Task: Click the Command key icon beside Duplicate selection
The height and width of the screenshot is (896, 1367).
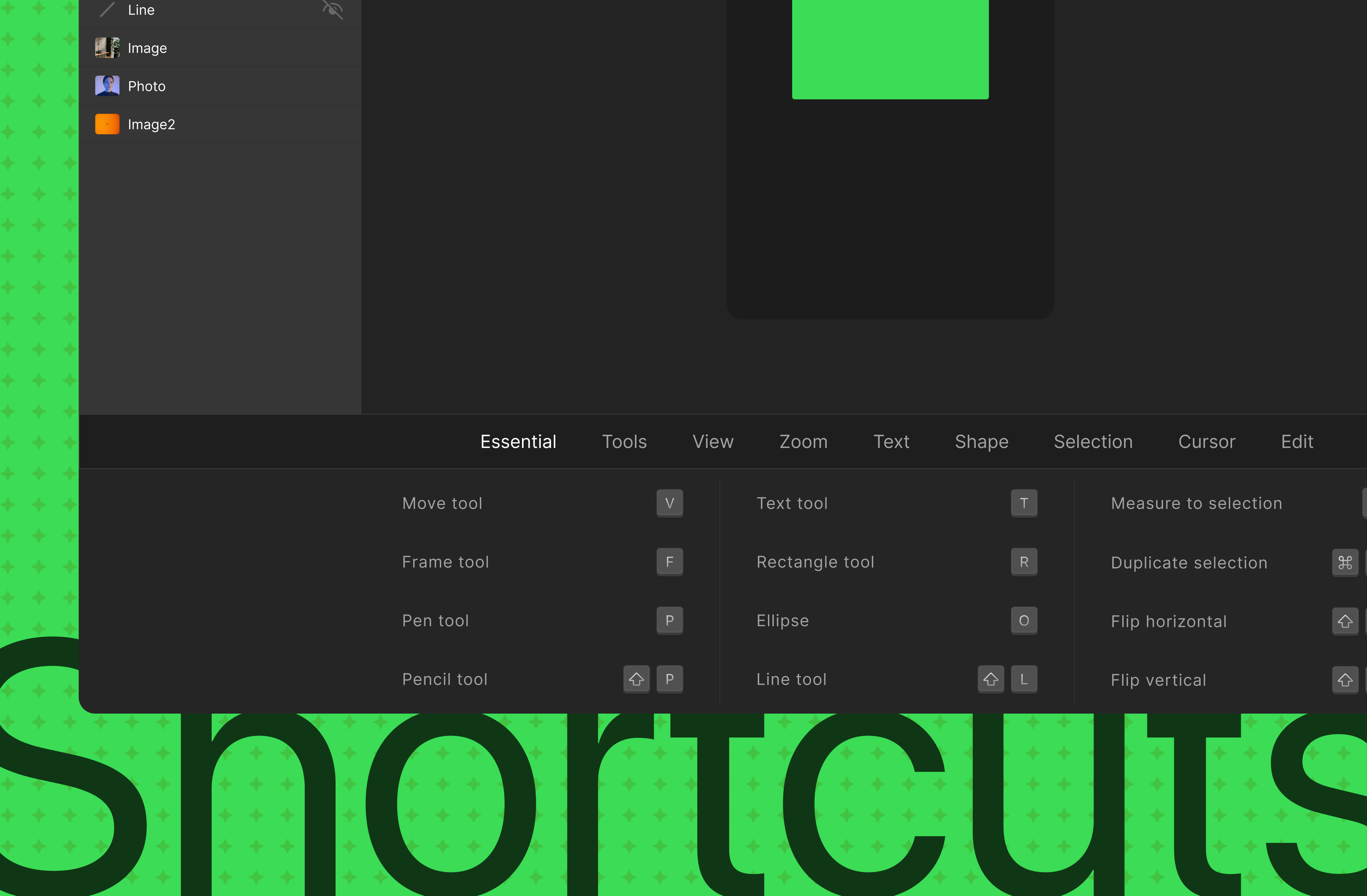Action: tap(1346, 563)
